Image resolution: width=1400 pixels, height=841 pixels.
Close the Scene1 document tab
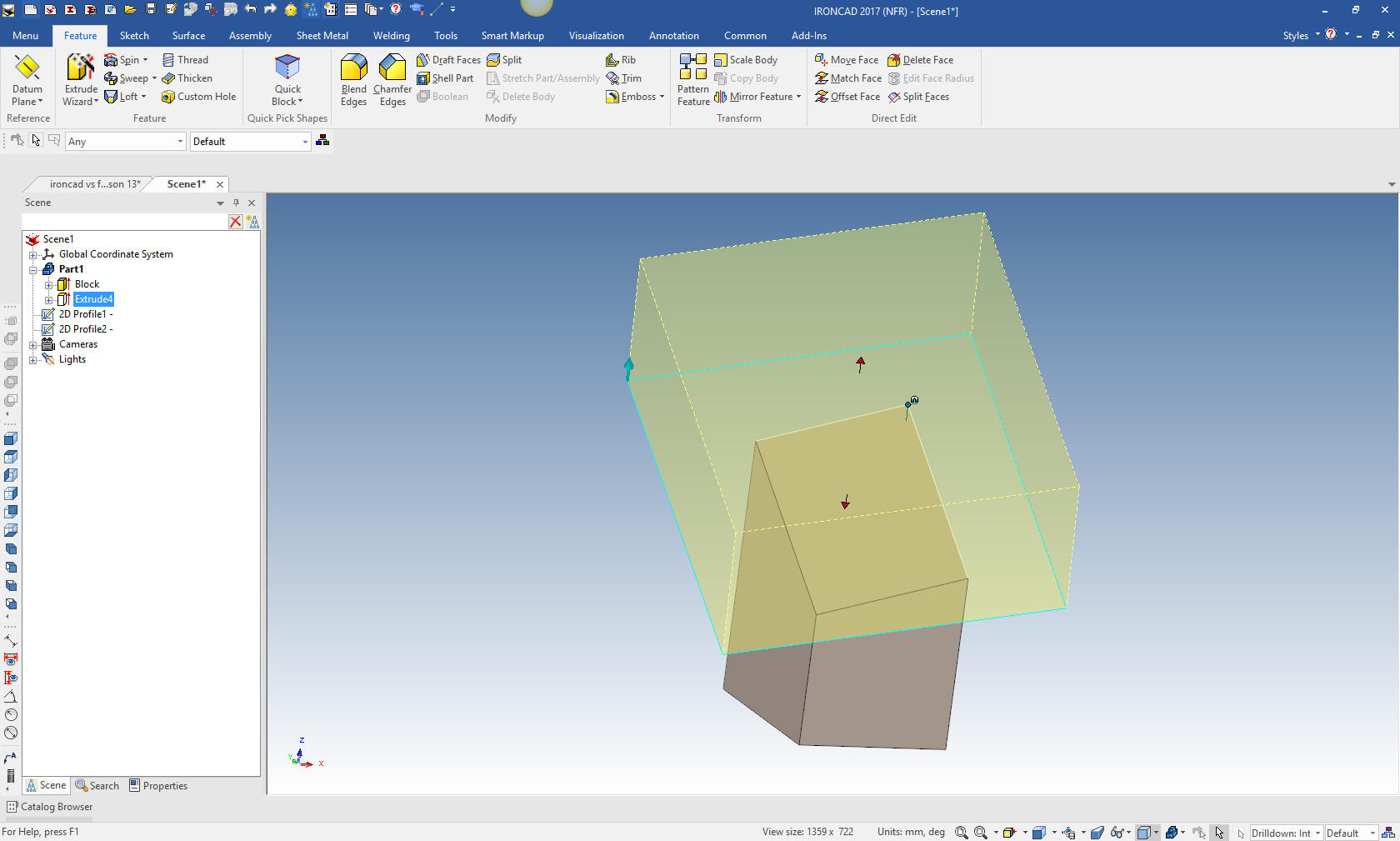220,184
